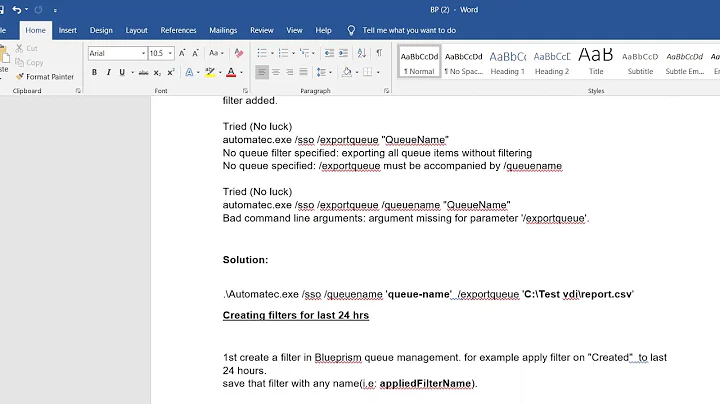Click Line and Paragraph Spacing icon

coord(321,72)
